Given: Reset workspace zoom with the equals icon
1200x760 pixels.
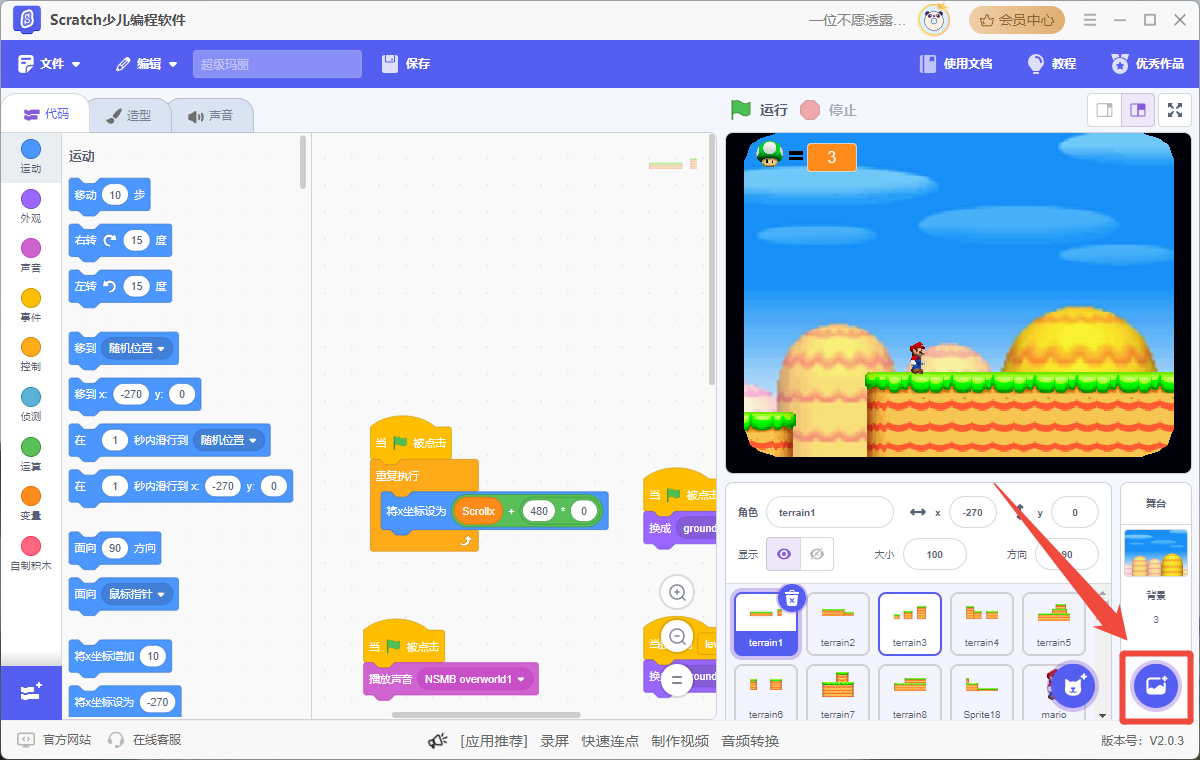Looking at the screenshot, I should coord(677,679).
